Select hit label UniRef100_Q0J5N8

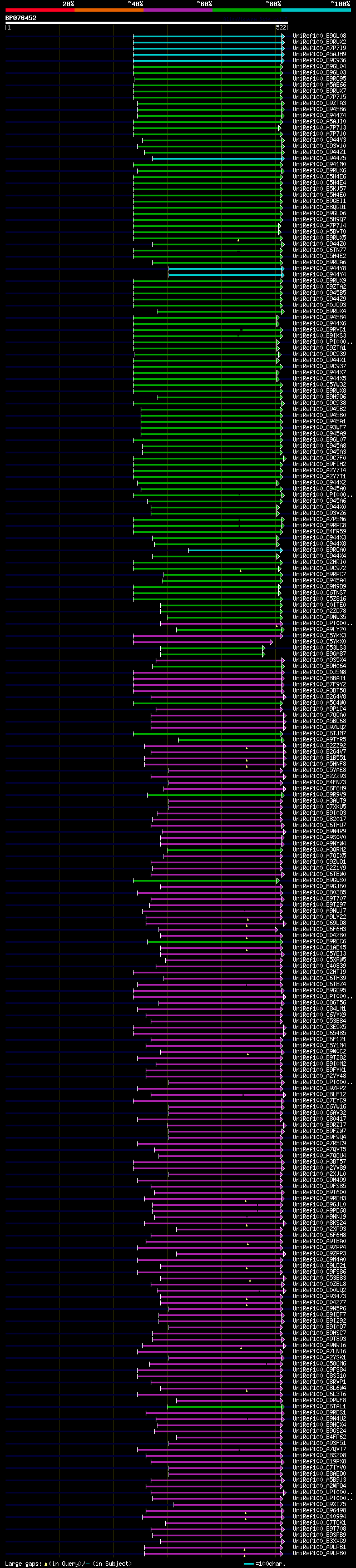coord(319,672)
